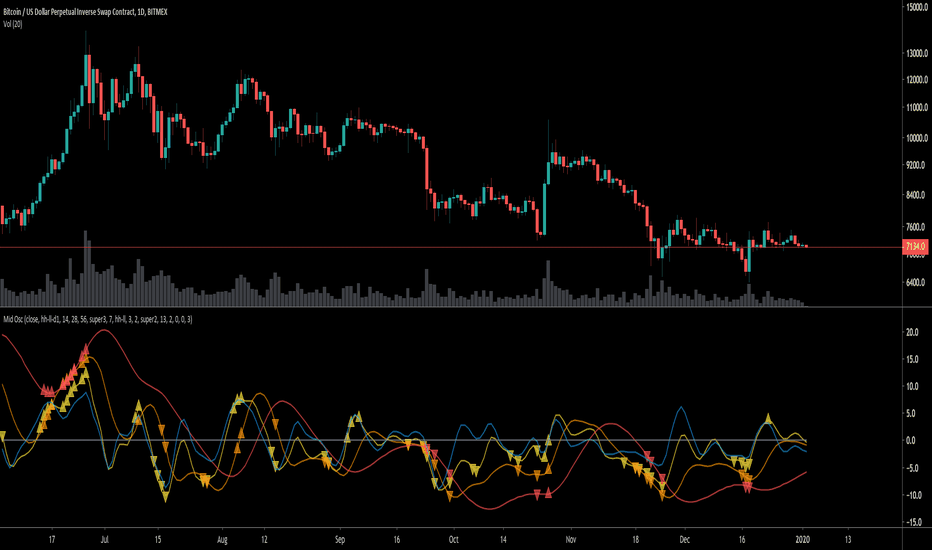The image size is (932, 550).
Task: Click the Aug date on time axis
Action: [222, 540]
